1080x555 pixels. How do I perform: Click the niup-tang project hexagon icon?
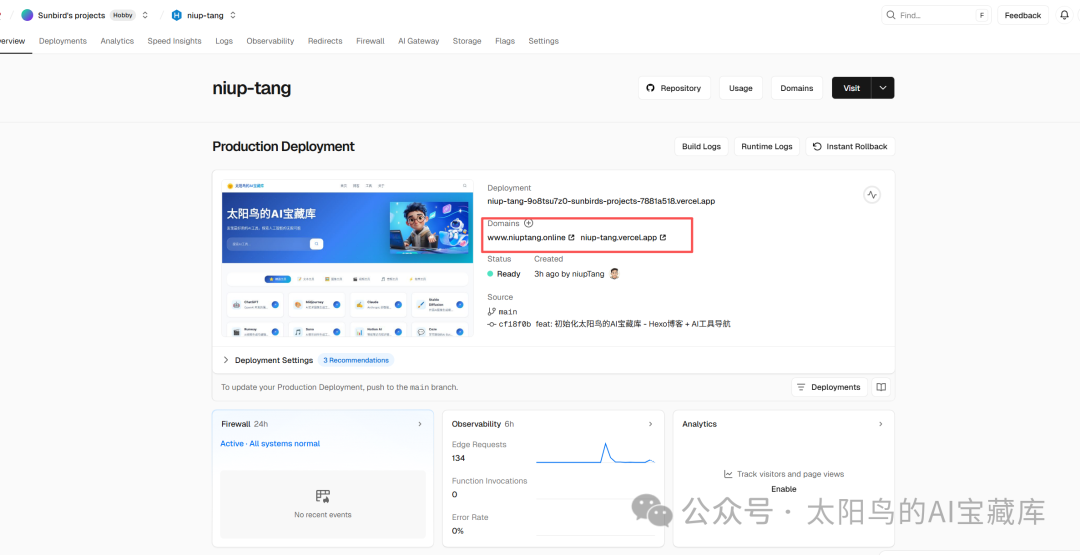(x=176, y=15)
